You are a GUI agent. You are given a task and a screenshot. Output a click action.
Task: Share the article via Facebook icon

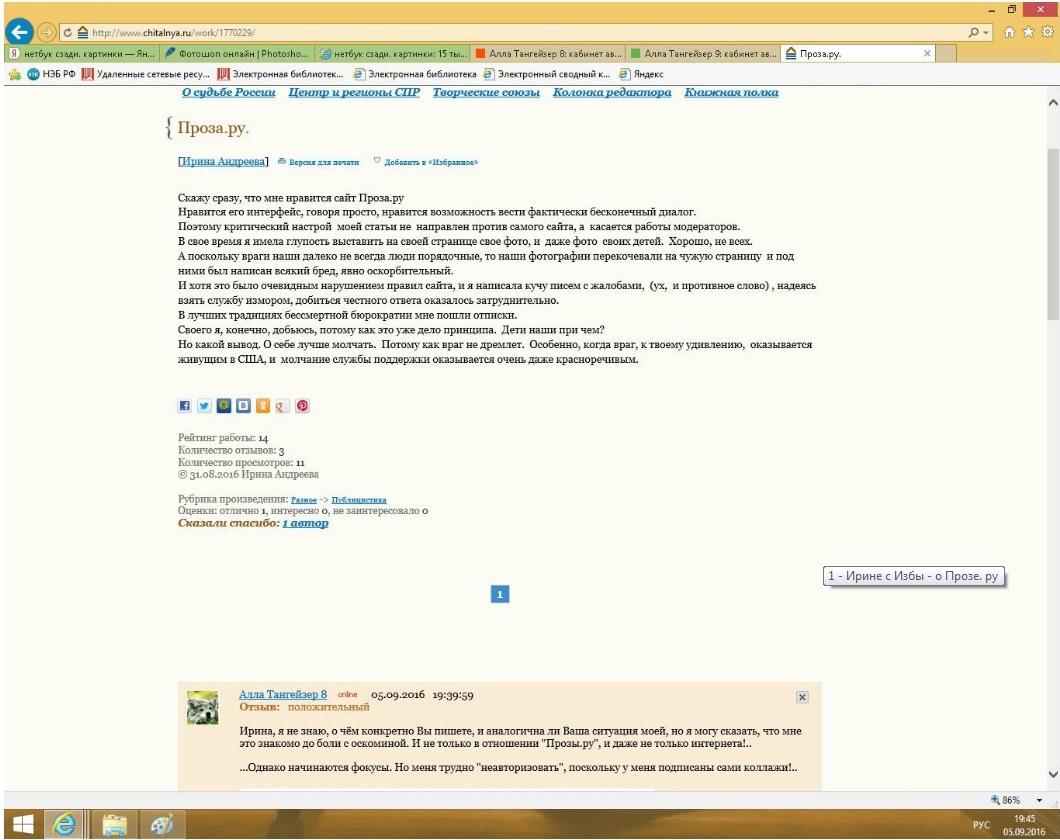click(x=185, y=405)
